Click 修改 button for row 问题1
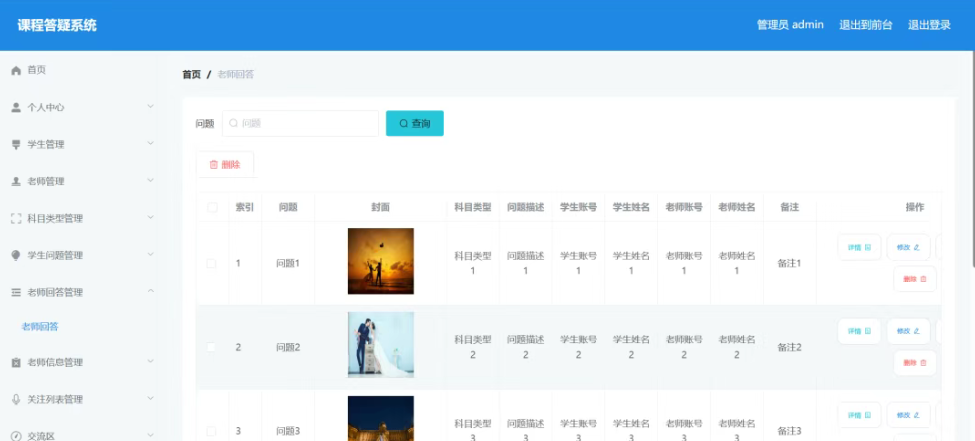Image resolution: width=975 pixels, height=441 pixels. (908, 247)
